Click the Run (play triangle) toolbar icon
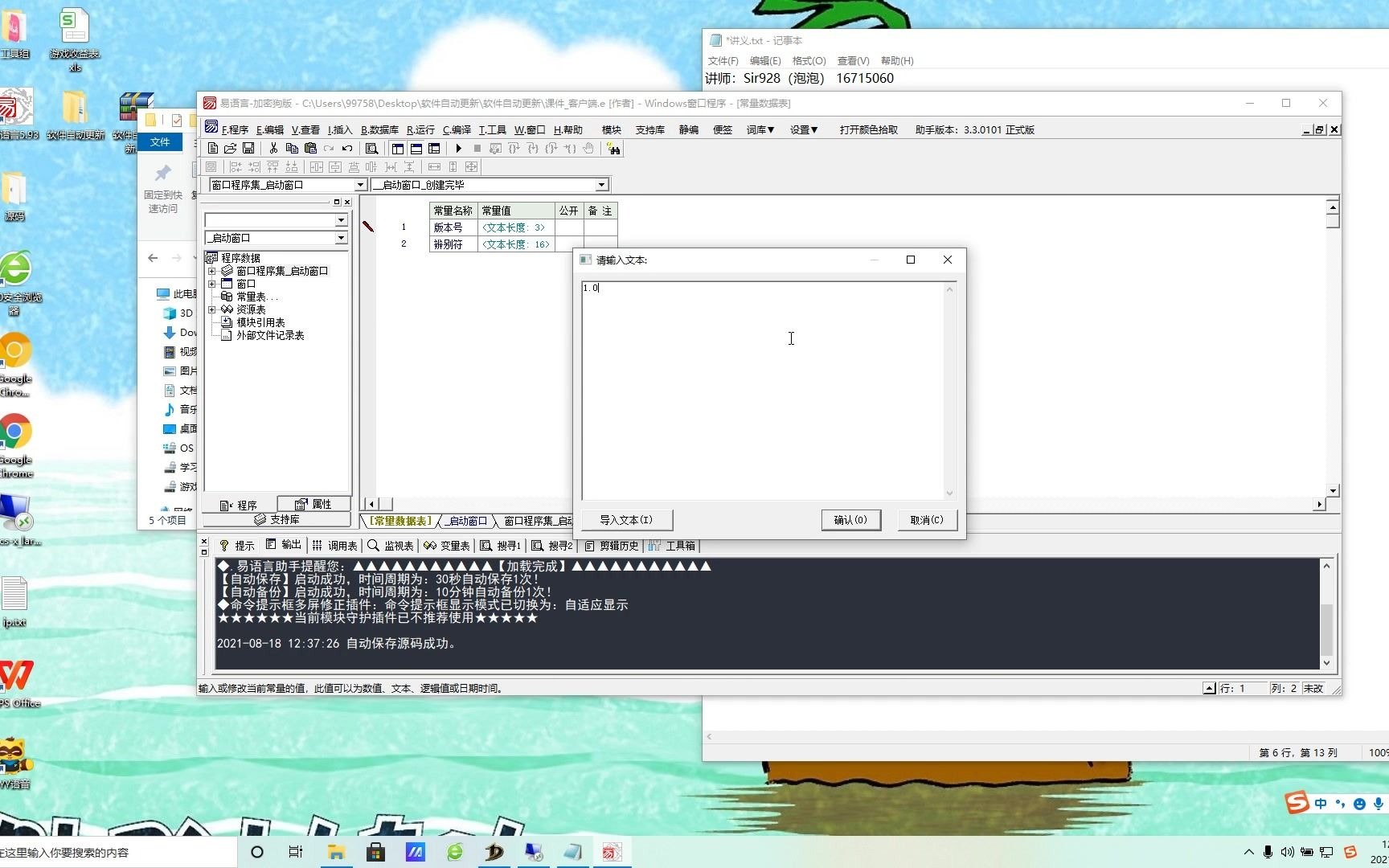 [458, 149]
